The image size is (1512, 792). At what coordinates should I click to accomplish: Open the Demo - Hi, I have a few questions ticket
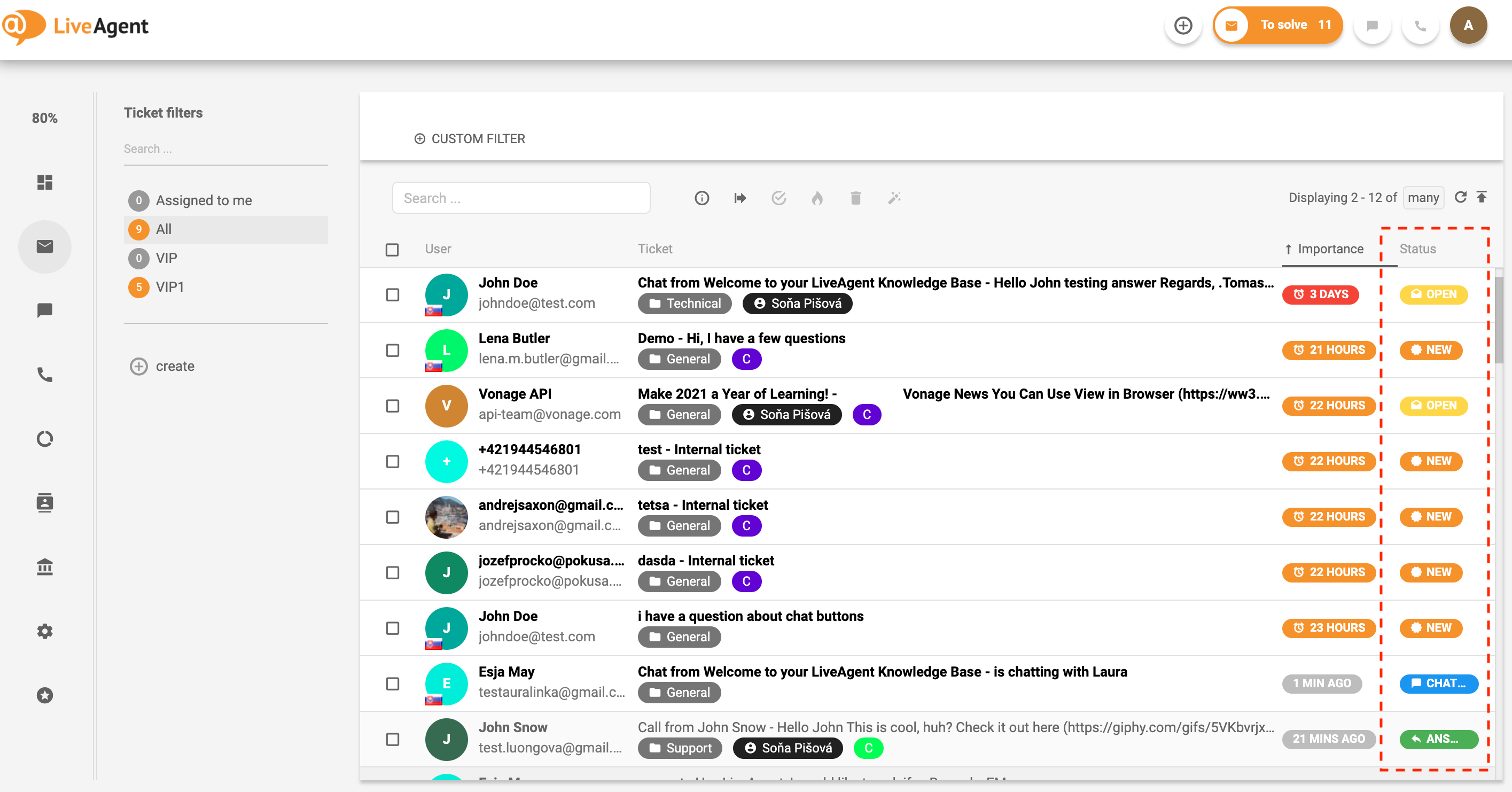(x=742, y=339)
